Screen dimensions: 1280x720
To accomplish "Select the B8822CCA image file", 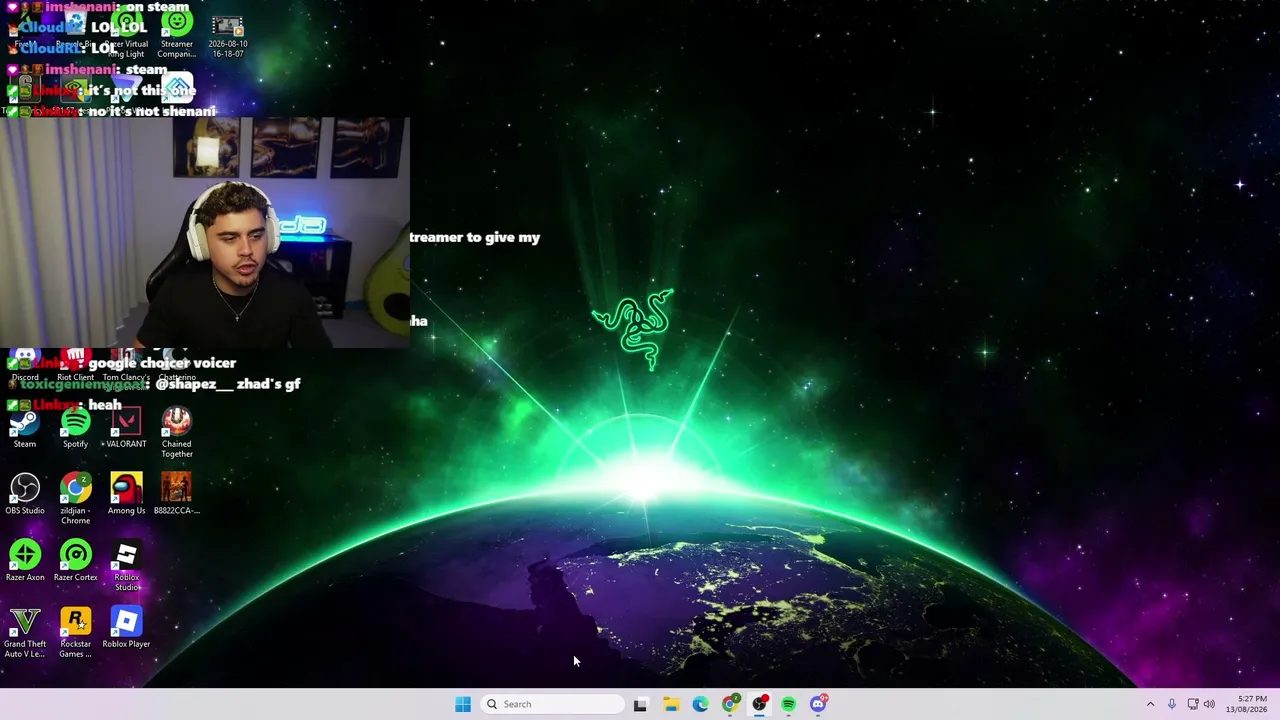I will 177,495.
